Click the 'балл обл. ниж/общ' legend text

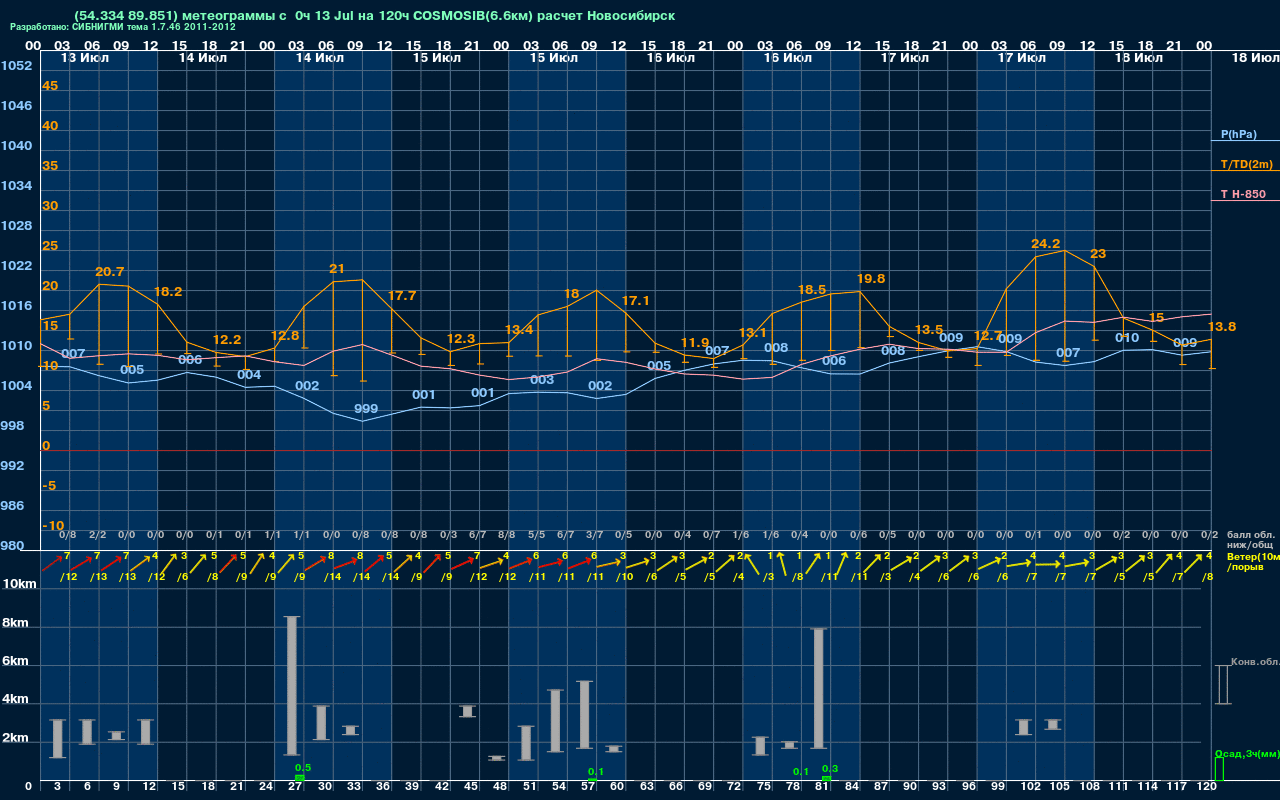coord(1251,540)
